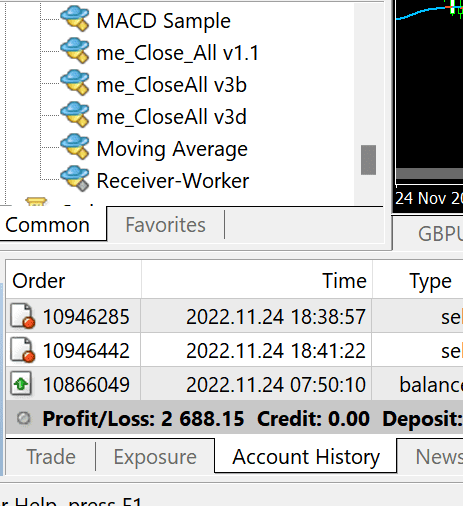Screen dimensions: 463x506
Task: Click time 2022.11.24 18:41:22
Action: [276, 350]
